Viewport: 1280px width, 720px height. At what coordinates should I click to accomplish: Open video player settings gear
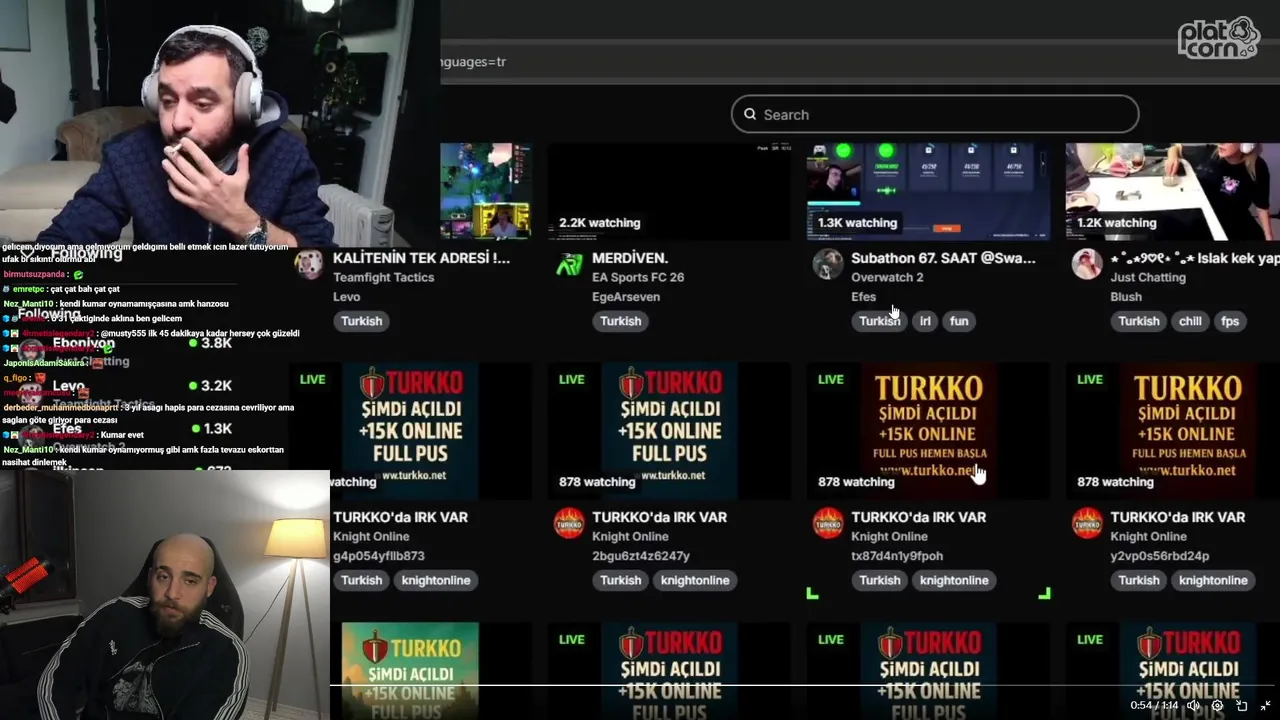[x=1217, y=705]
